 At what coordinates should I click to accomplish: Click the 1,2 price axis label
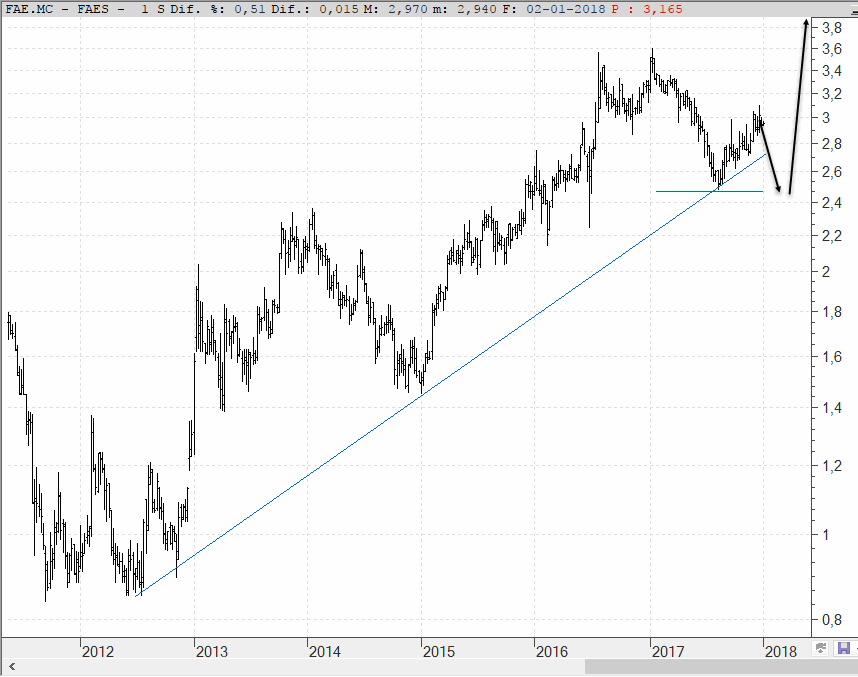tap(832, 466)
